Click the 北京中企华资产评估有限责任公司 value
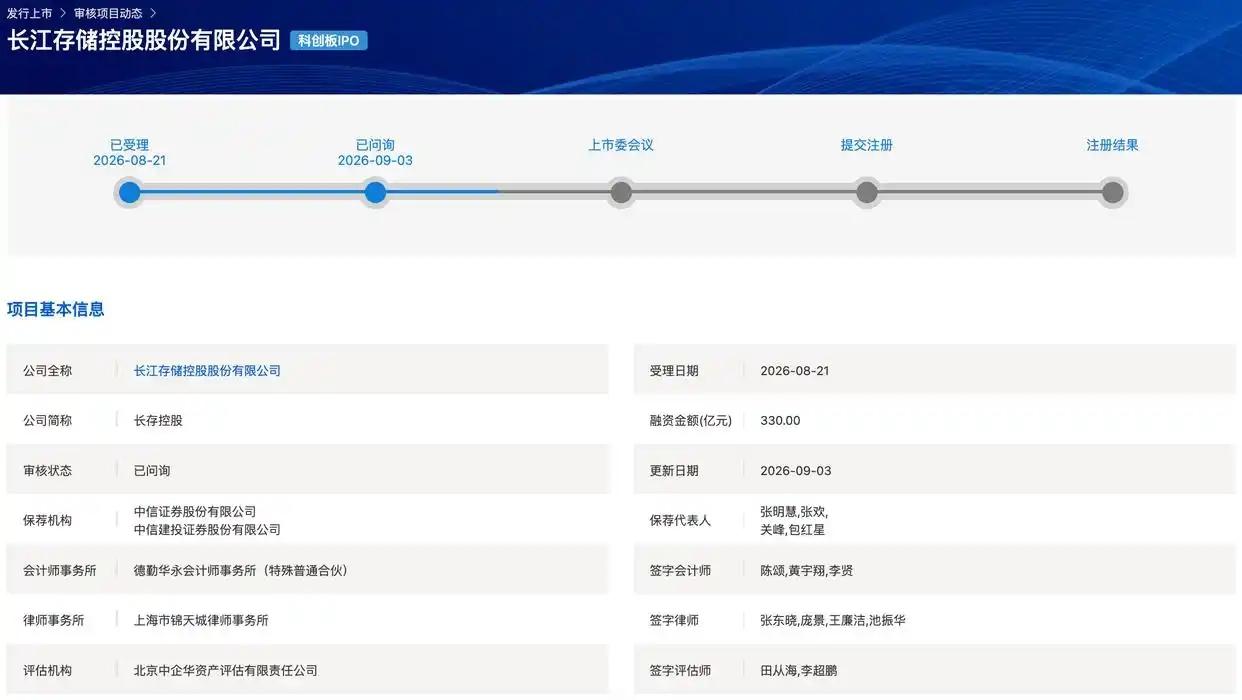 pyautogui.click(x=226, y=671)
